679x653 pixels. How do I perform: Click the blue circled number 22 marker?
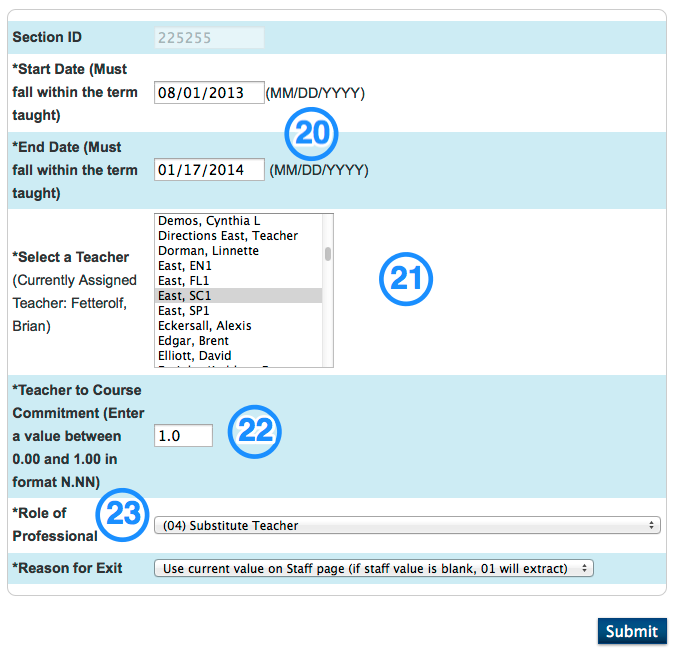click(x=256, y=430)
